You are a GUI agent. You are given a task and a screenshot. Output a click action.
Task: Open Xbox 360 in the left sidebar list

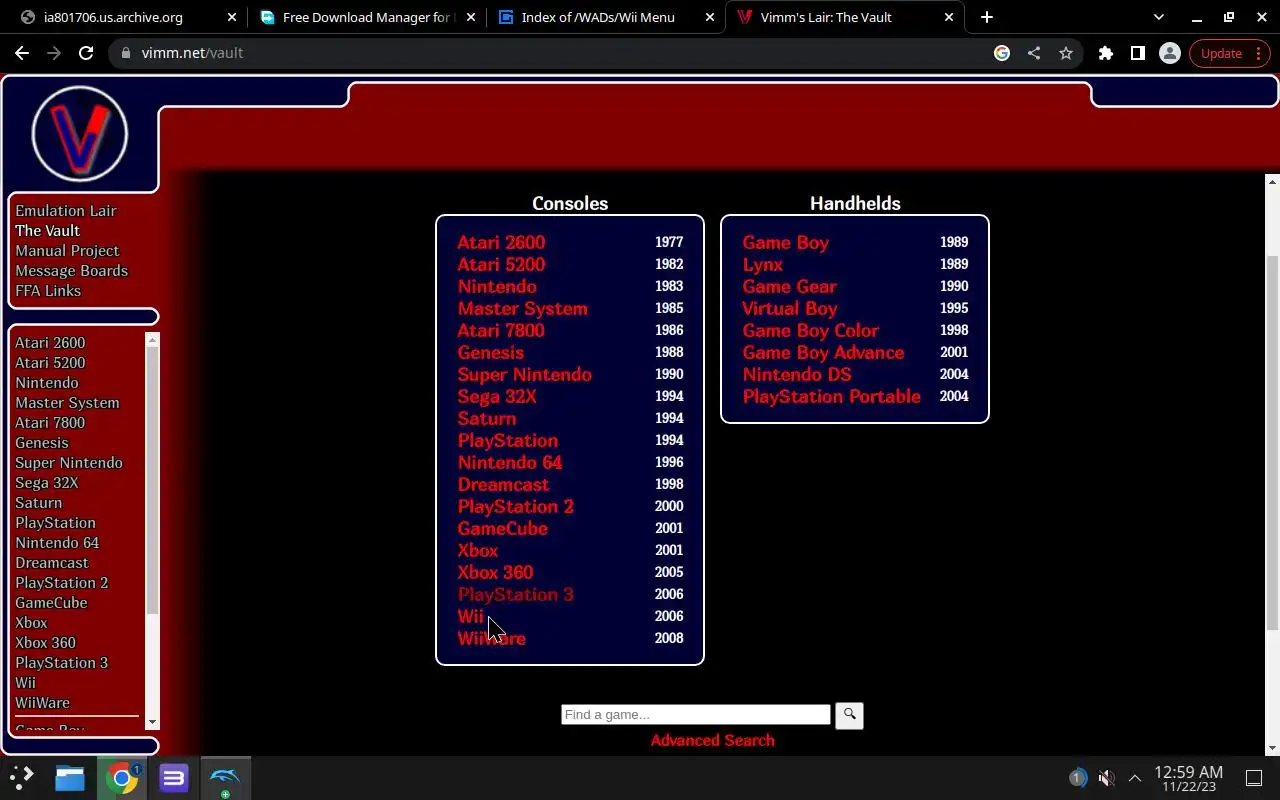[45, 643]
